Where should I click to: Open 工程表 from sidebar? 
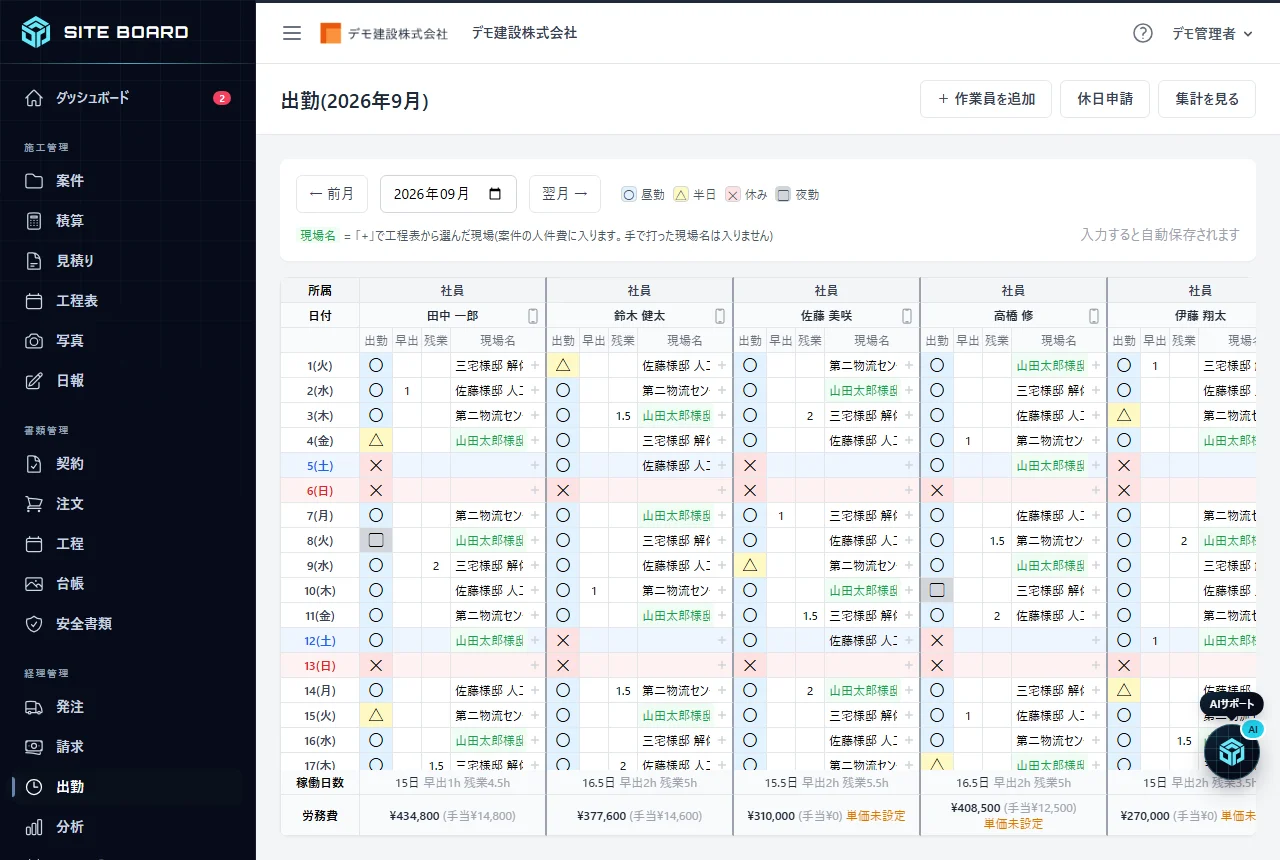tap(128, 301)
